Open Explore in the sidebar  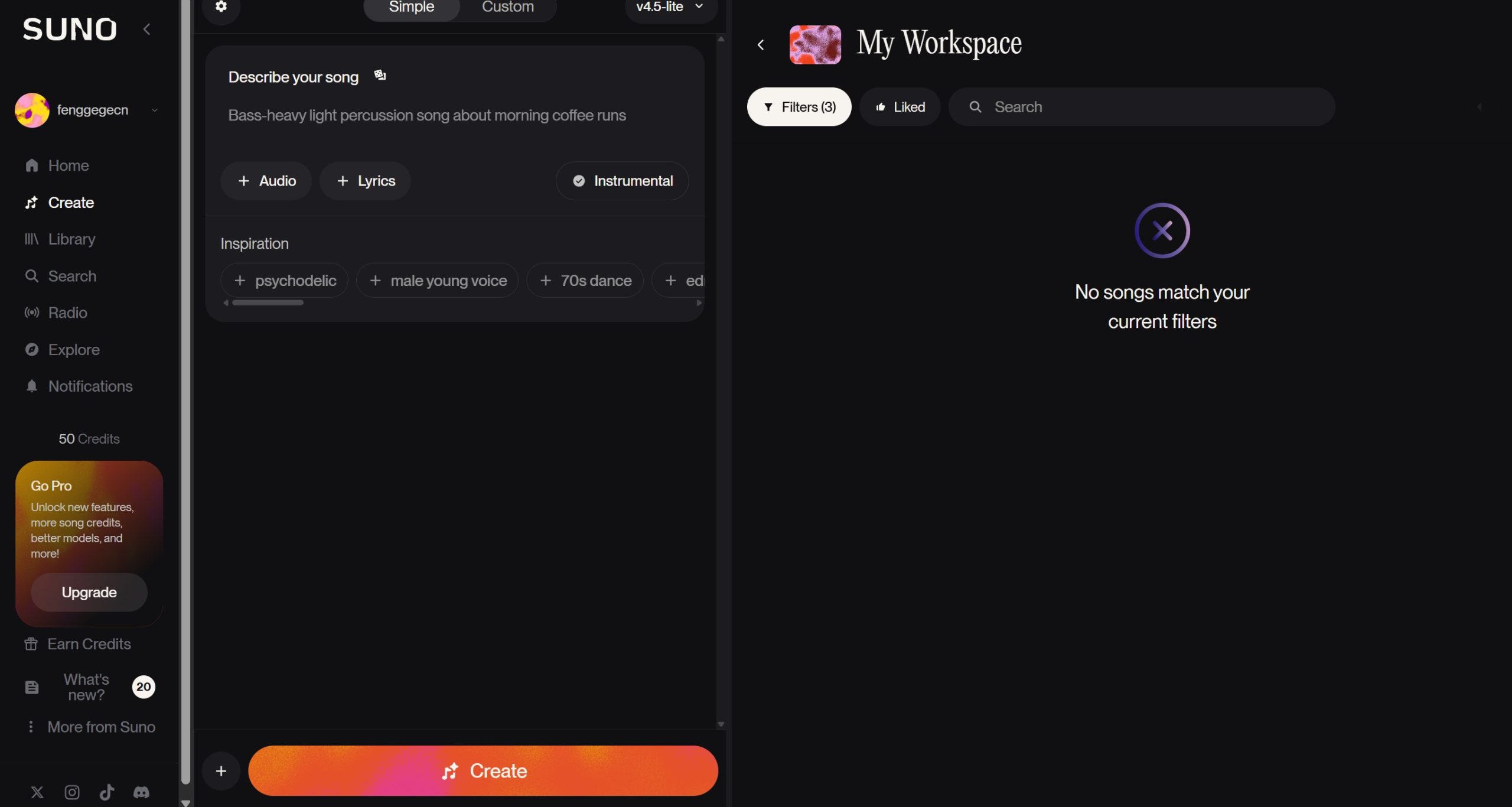[62, 350]
